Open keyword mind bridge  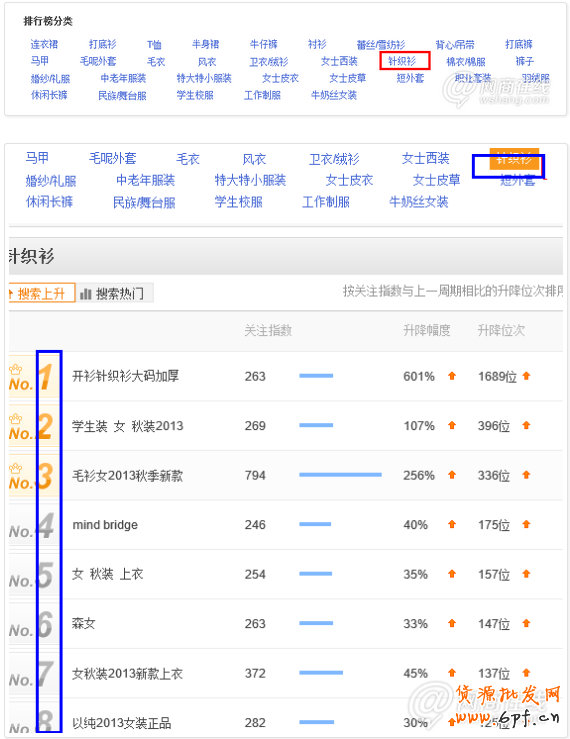(x=105, y=525)
